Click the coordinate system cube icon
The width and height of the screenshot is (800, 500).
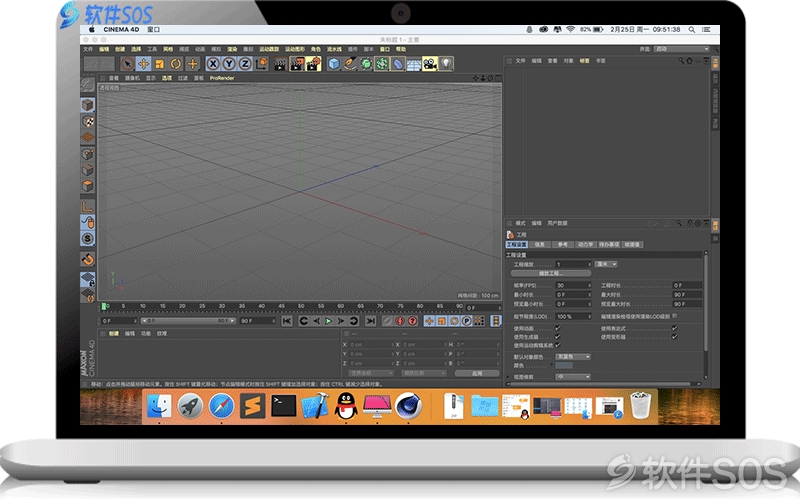[x=262, y=64]
